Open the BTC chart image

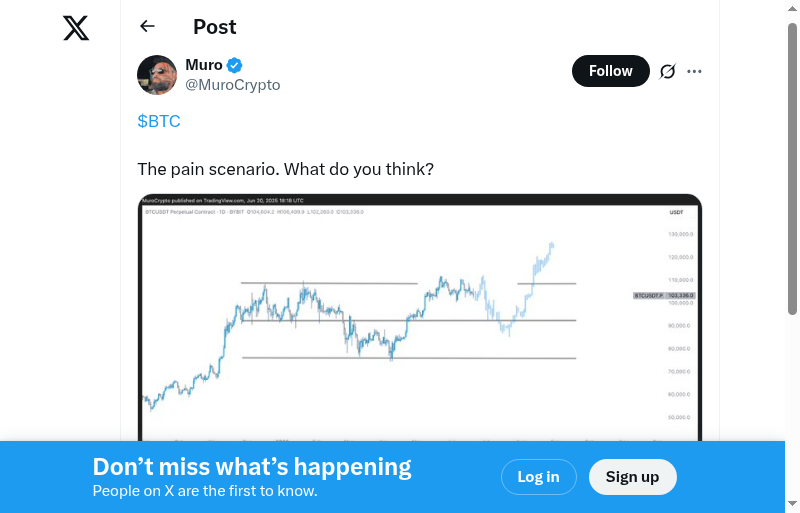point(420,320)
